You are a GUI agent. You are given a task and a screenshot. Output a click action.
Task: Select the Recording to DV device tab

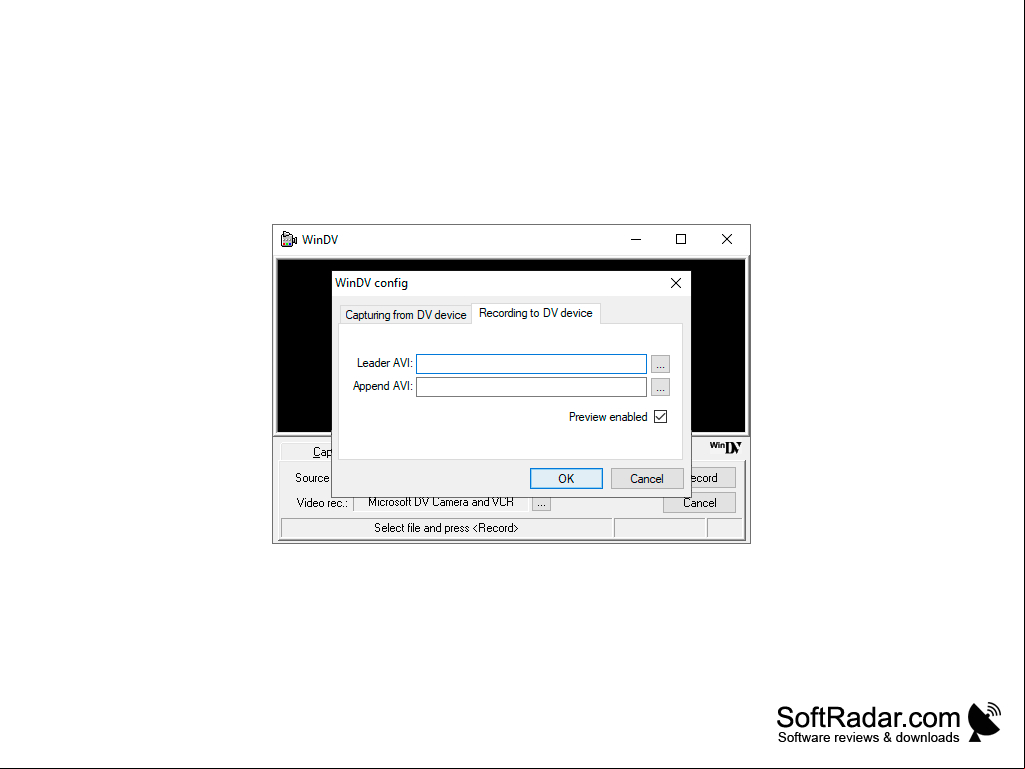coord(535,313)
